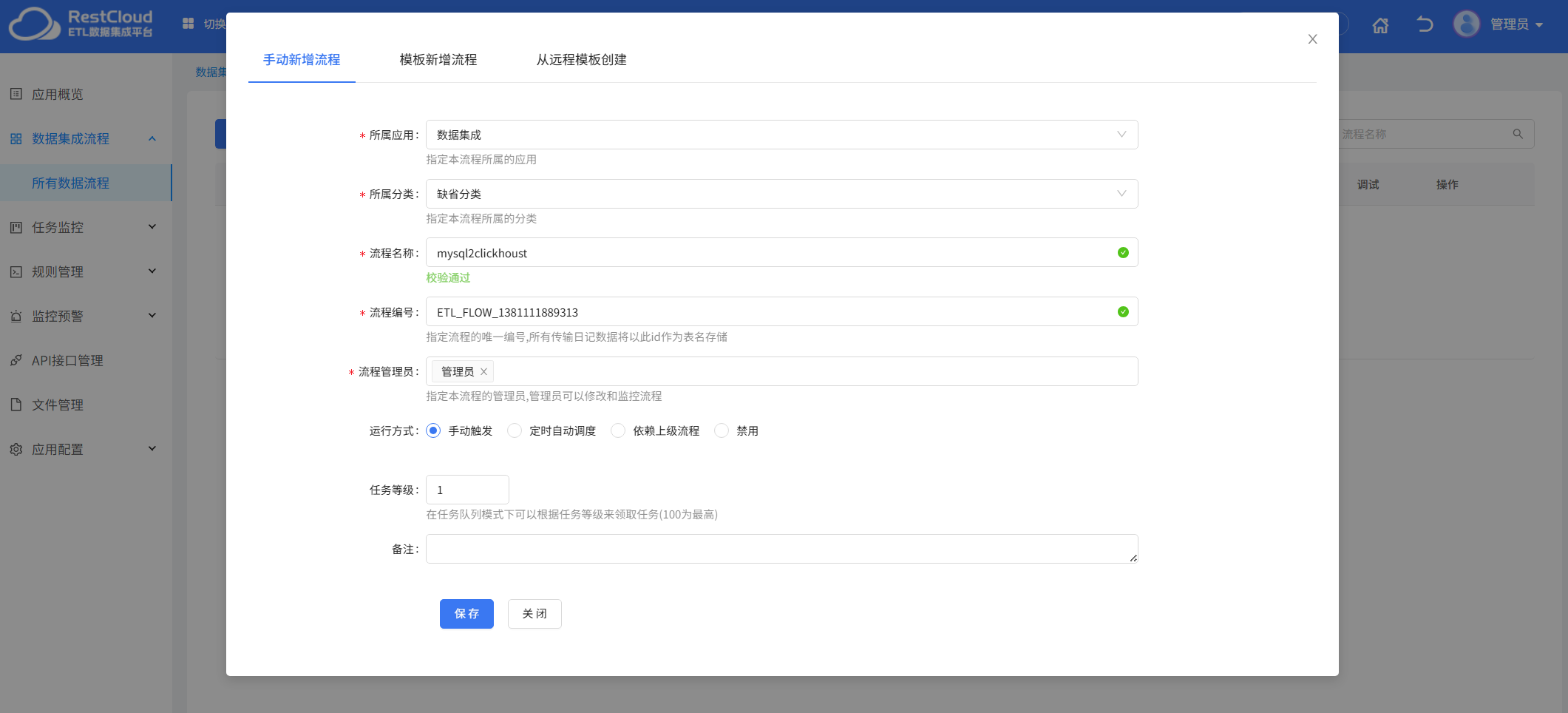Image resolution: width=1568 pixels, height=713 pixels.
Task: Remove the 管理员 tag
Action: pos(483,371)
